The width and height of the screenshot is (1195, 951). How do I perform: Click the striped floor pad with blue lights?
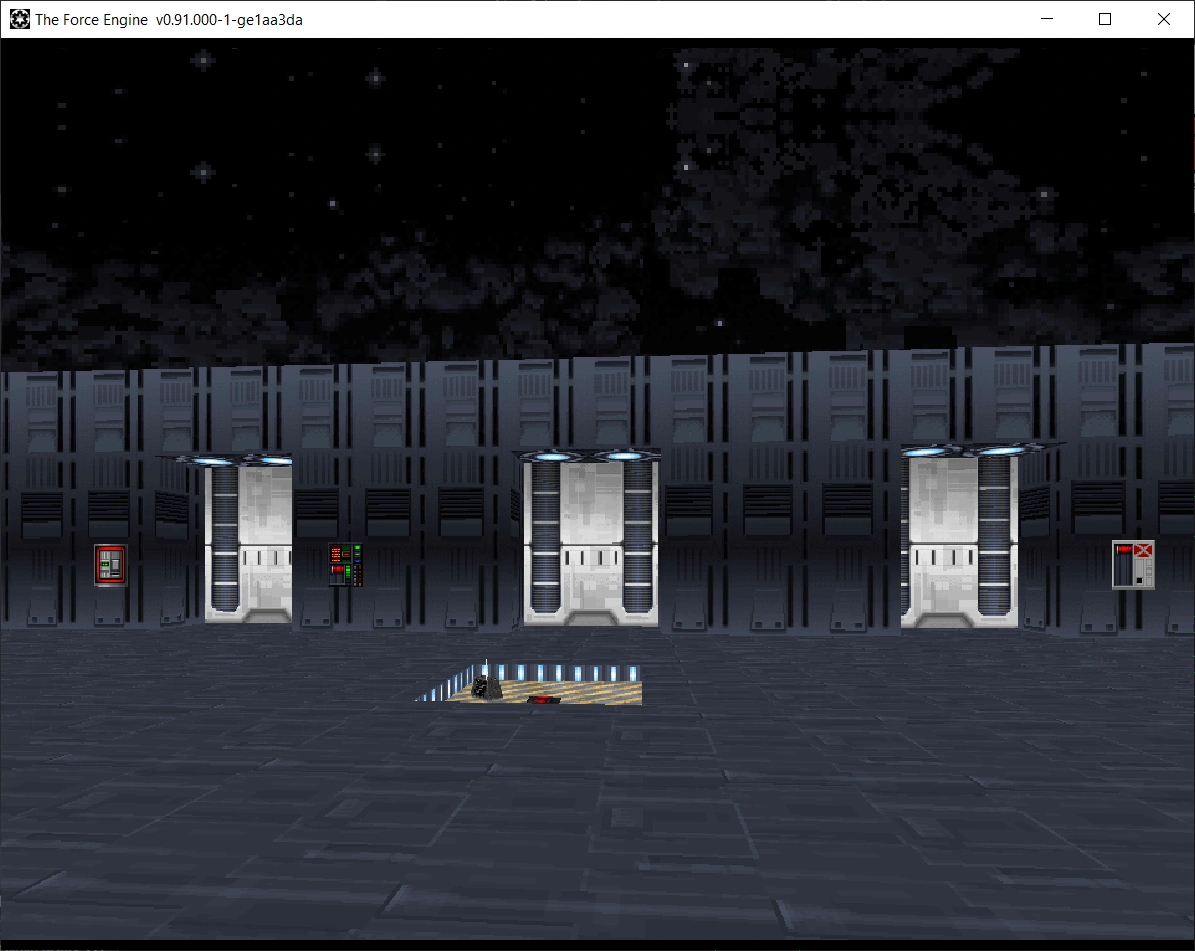pyautogui.click(x=529, y=684)
